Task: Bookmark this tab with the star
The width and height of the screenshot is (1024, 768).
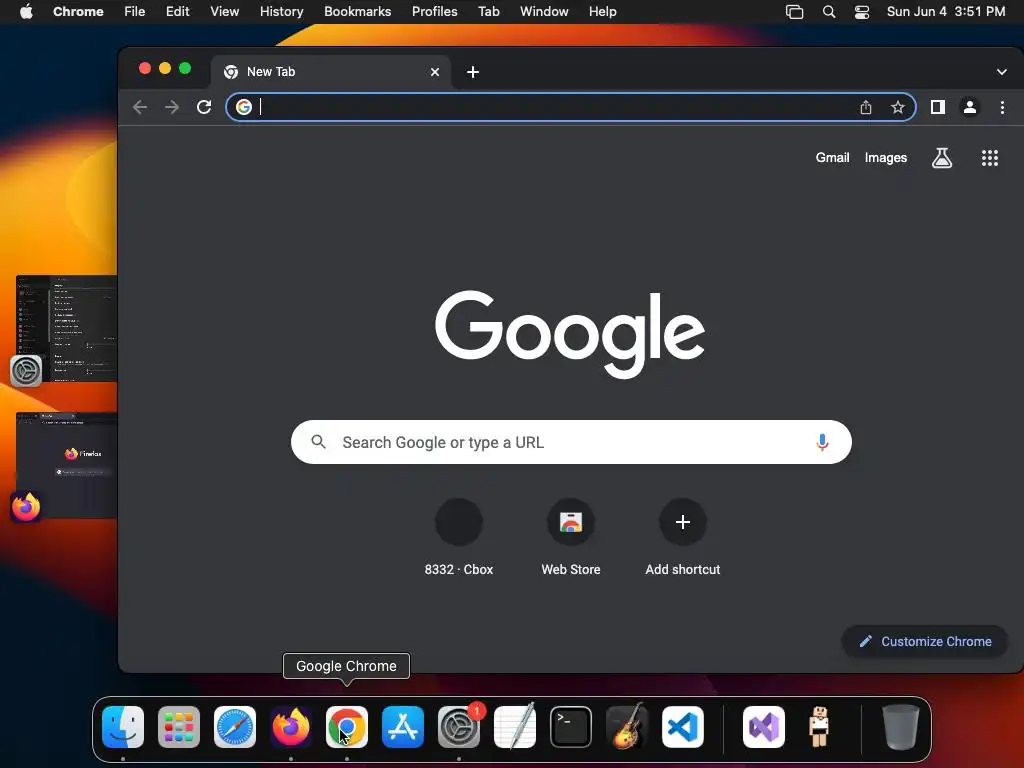Action: [898, 107]
